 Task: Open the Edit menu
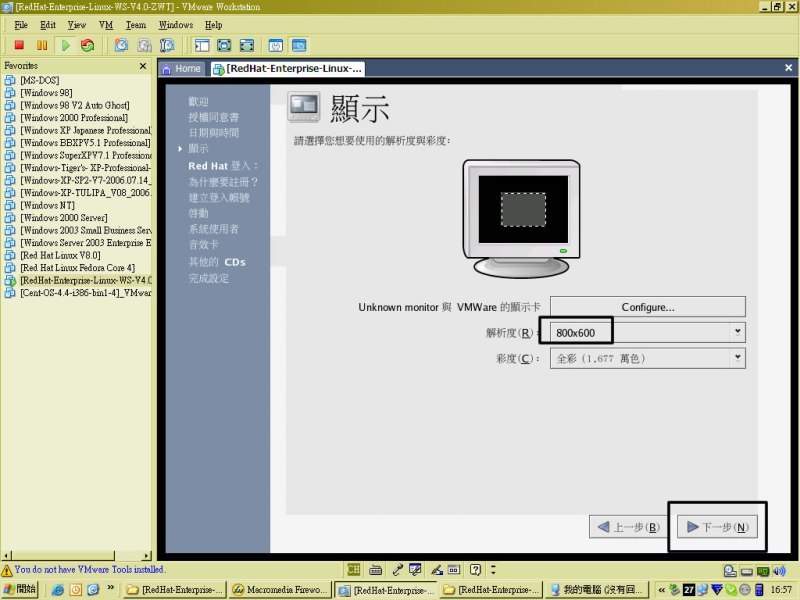[x=48, y=25]
